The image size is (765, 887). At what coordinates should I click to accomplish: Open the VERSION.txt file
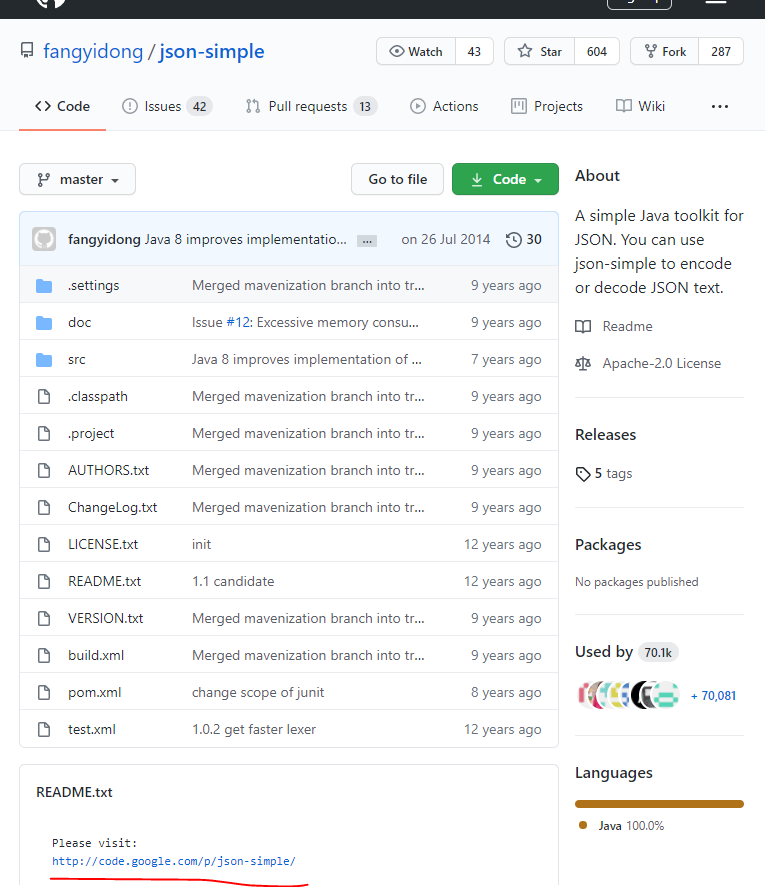tap(106, 618)
